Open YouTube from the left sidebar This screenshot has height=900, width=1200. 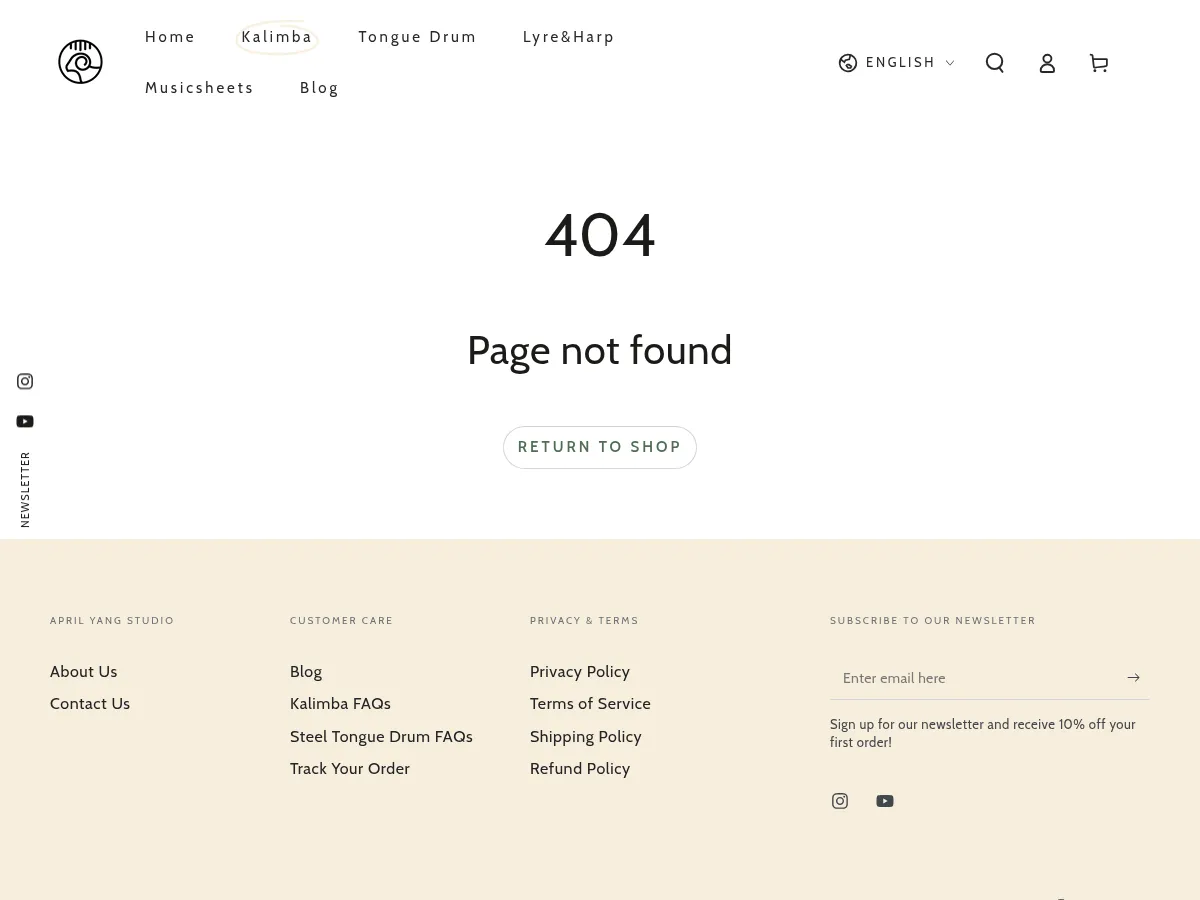click(x=25, y=421)
